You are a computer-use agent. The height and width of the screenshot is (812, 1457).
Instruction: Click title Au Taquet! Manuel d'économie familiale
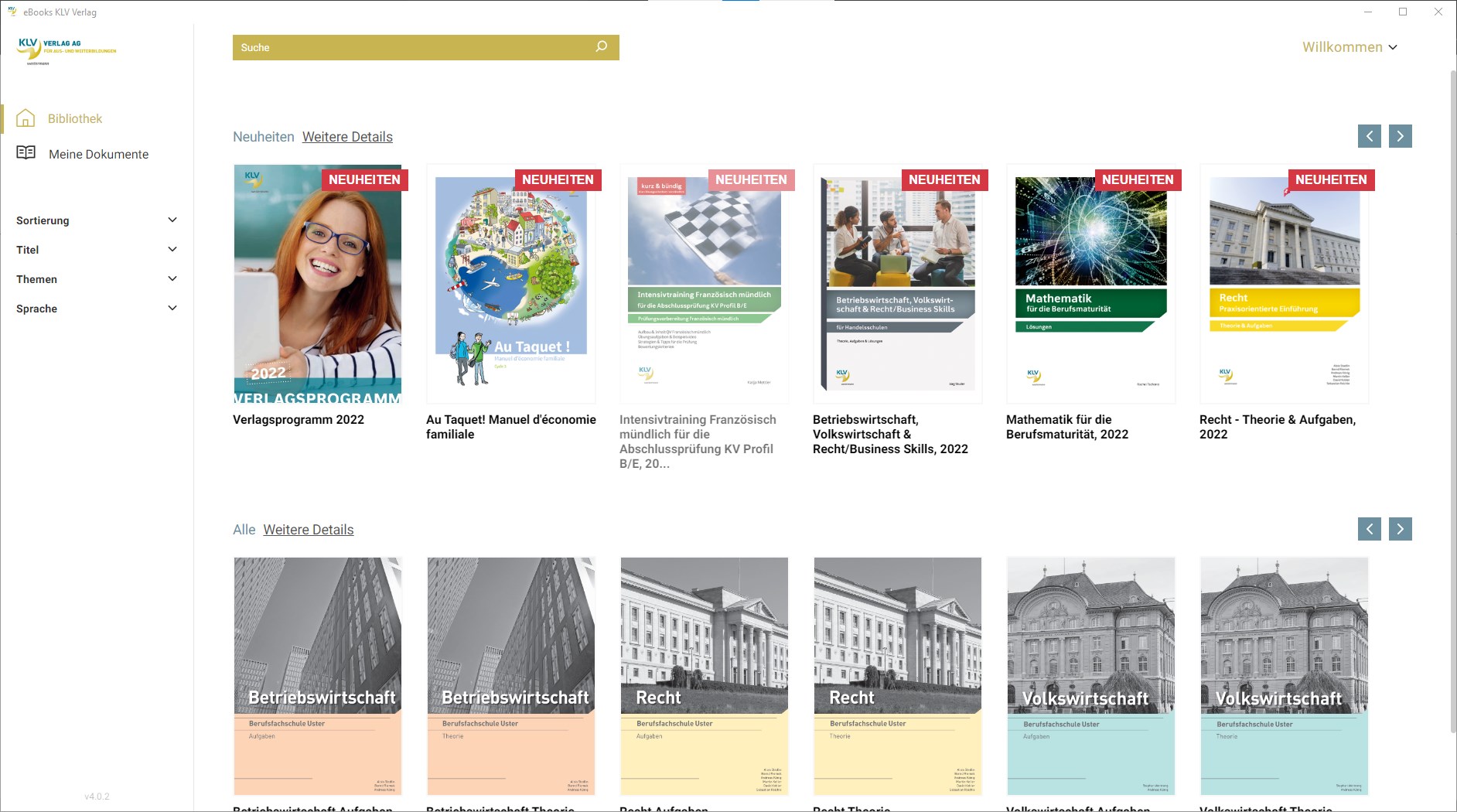click(x=511, y=427)
